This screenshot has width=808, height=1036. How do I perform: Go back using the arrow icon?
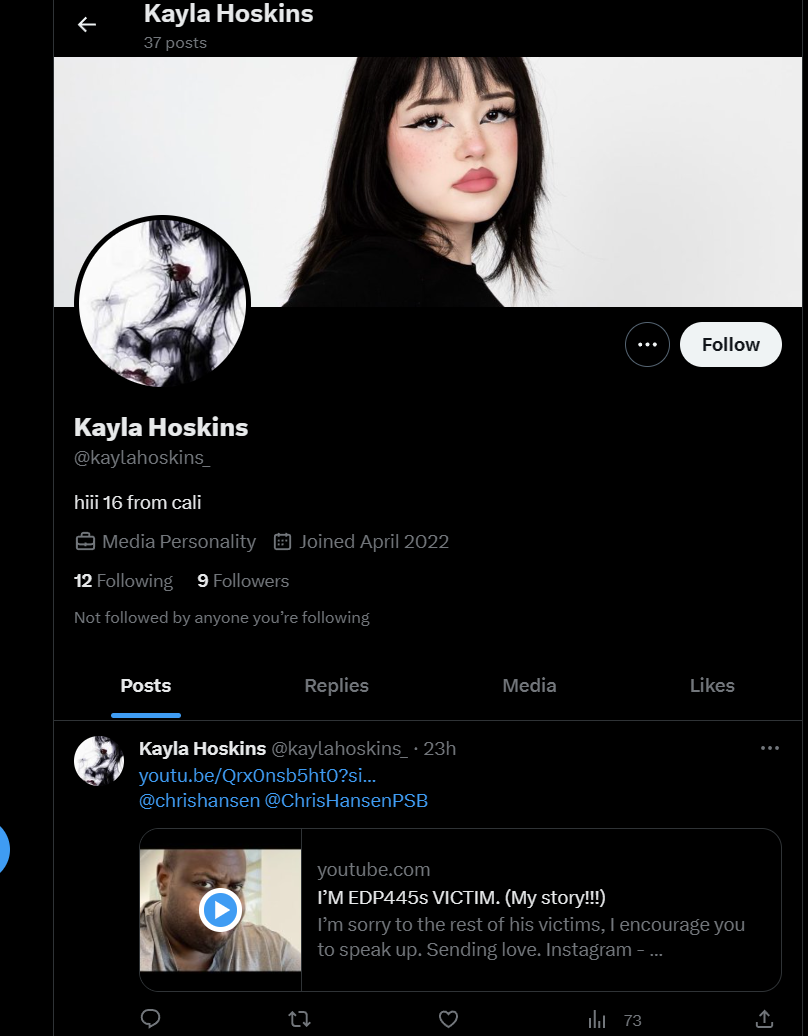[x=87, y=25]
